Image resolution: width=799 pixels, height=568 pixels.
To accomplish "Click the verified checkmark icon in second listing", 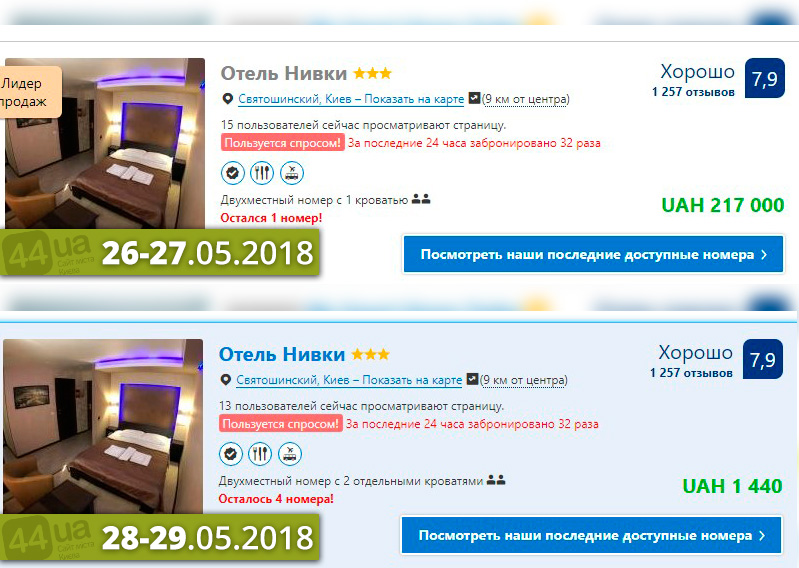I will tap(230, 454).
